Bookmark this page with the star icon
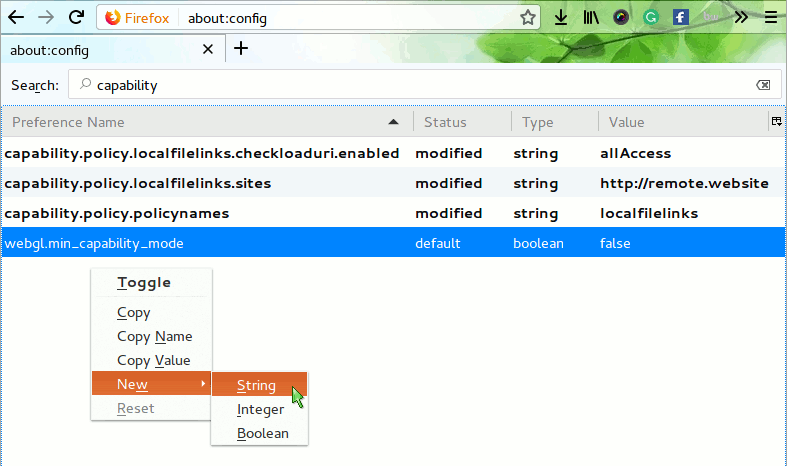This screenshot has height=466, width=787. (x=528, y=17)
